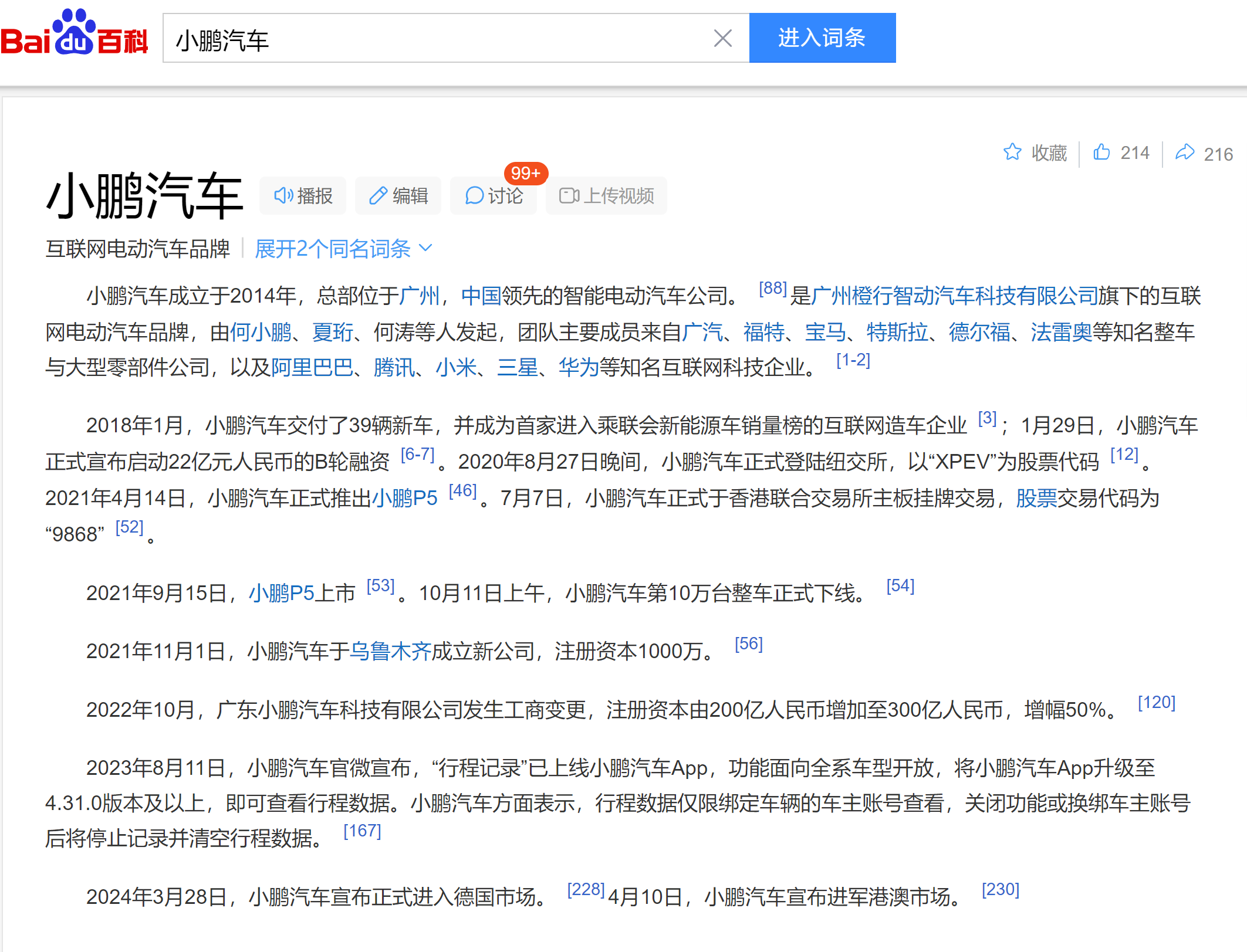Expand 展开2个同名词条 dropdown

pyautogui.click(x=343, y=249)
